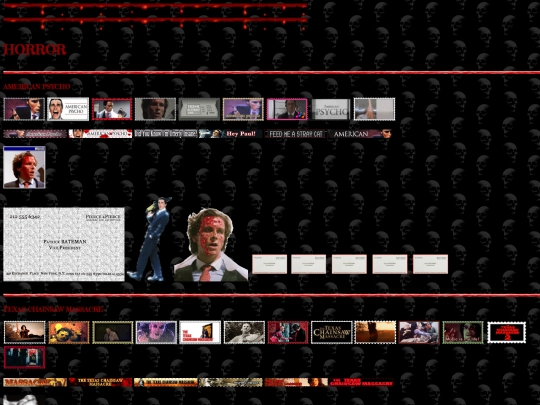Click the white-bordered stamp ending the American Psycho row
This screenshot has height=405, width=540.
click(x=374, y=109)
